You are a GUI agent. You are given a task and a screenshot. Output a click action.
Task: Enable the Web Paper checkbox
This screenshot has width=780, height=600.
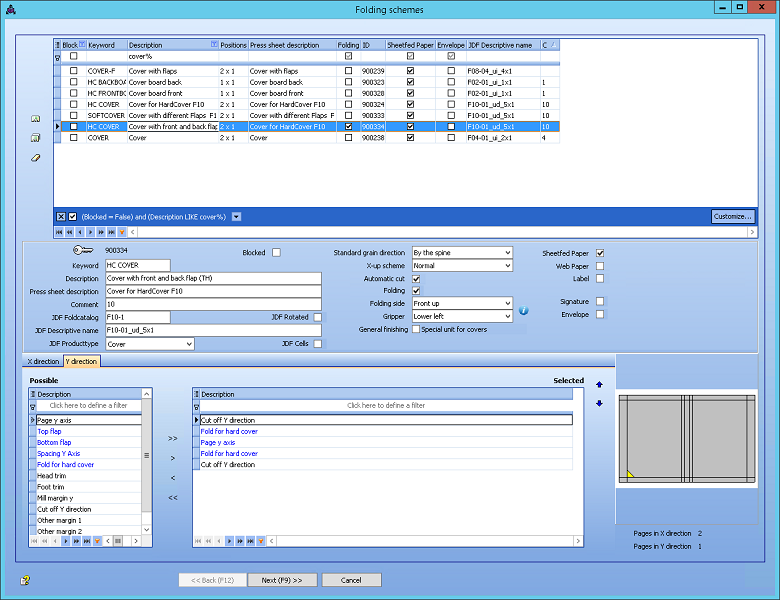600,266
